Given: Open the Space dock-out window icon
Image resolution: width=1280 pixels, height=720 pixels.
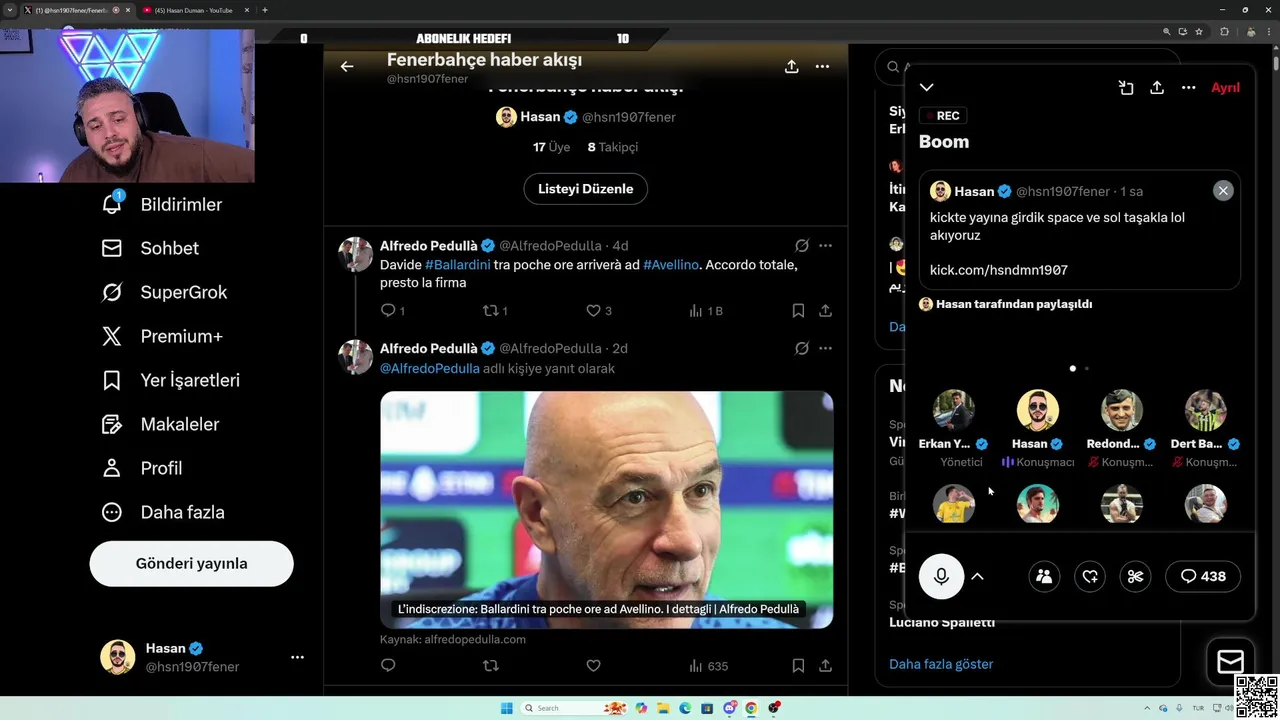Looking at the screenshot, I should (x=1126, y=88).
